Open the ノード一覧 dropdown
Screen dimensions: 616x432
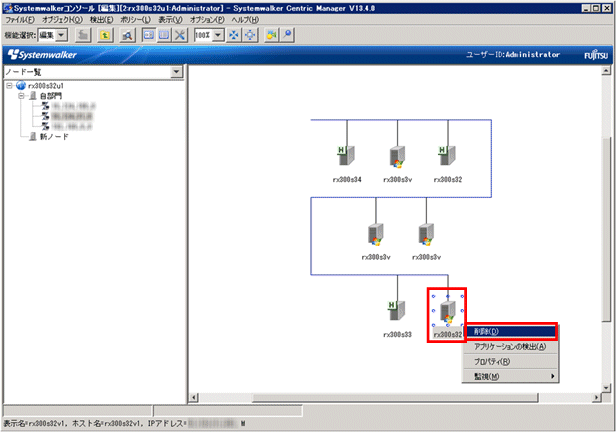click(176, 72)
